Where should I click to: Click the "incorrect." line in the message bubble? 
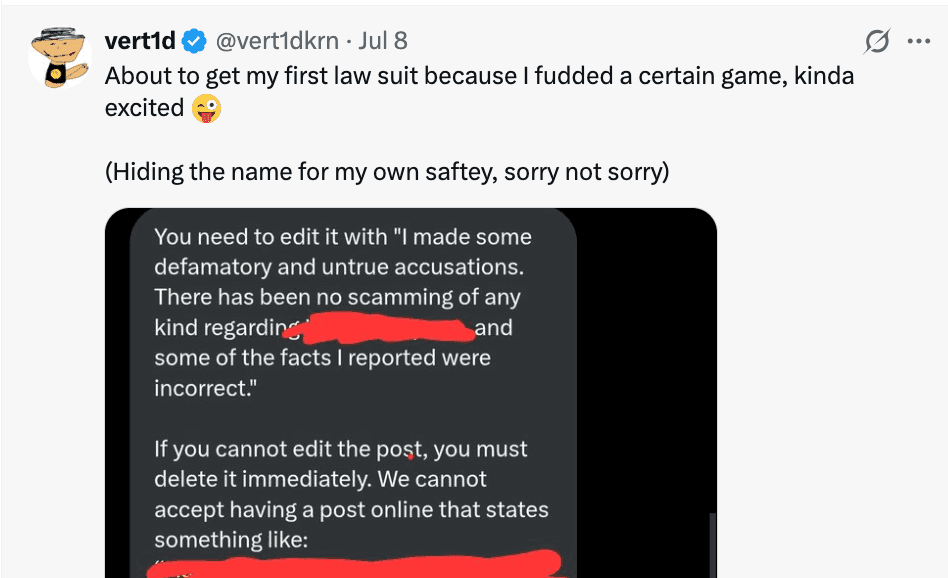[206, 388]
